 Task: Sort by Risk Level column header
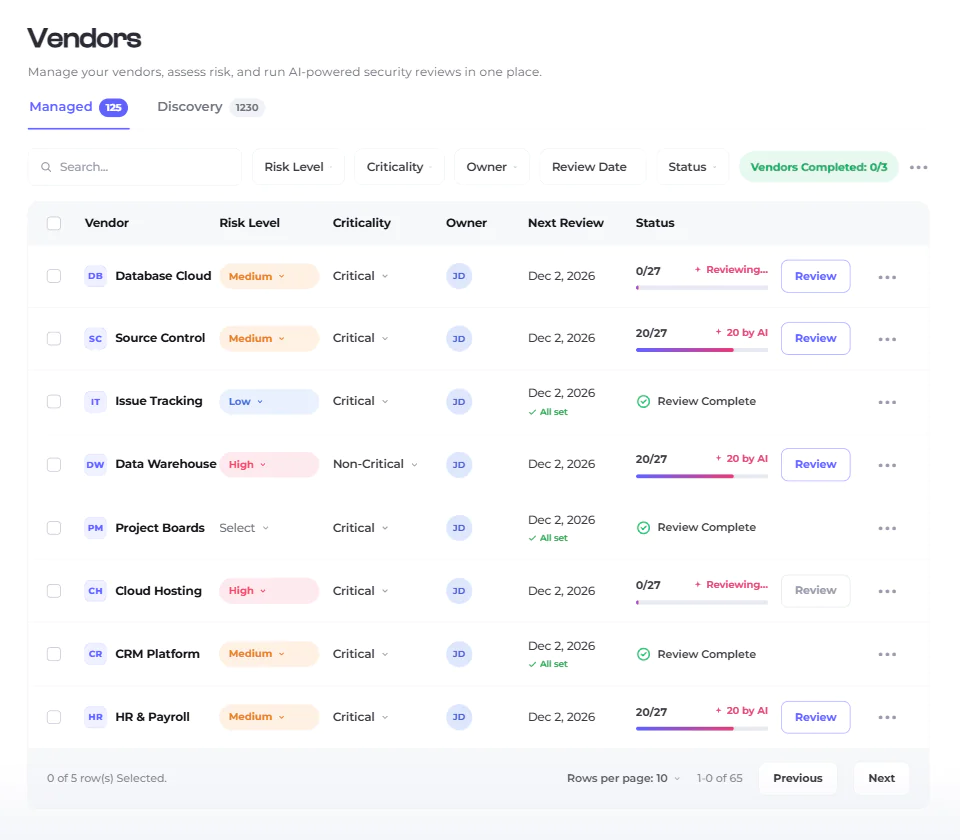249,223
